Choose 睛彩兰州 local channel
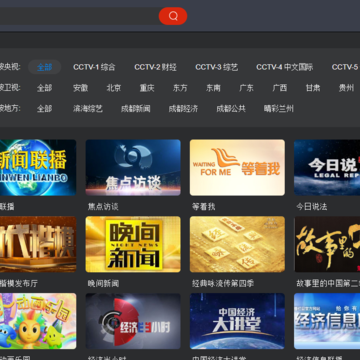The height and width of the screenshot is (360, 360). 279,109
